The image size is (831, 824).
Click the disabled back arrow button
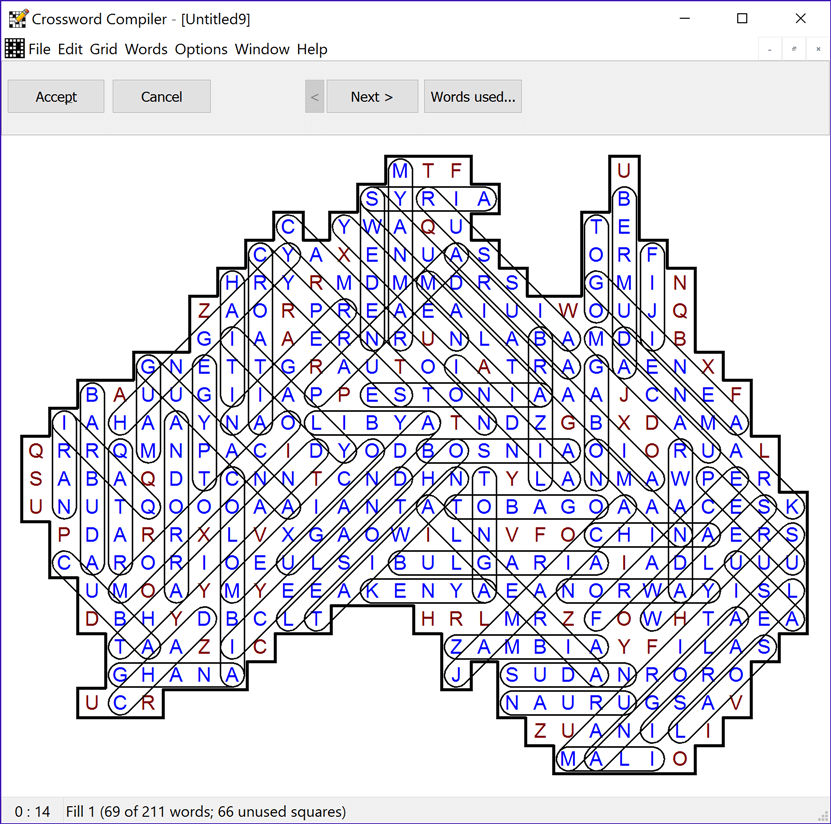pos(314,96)
